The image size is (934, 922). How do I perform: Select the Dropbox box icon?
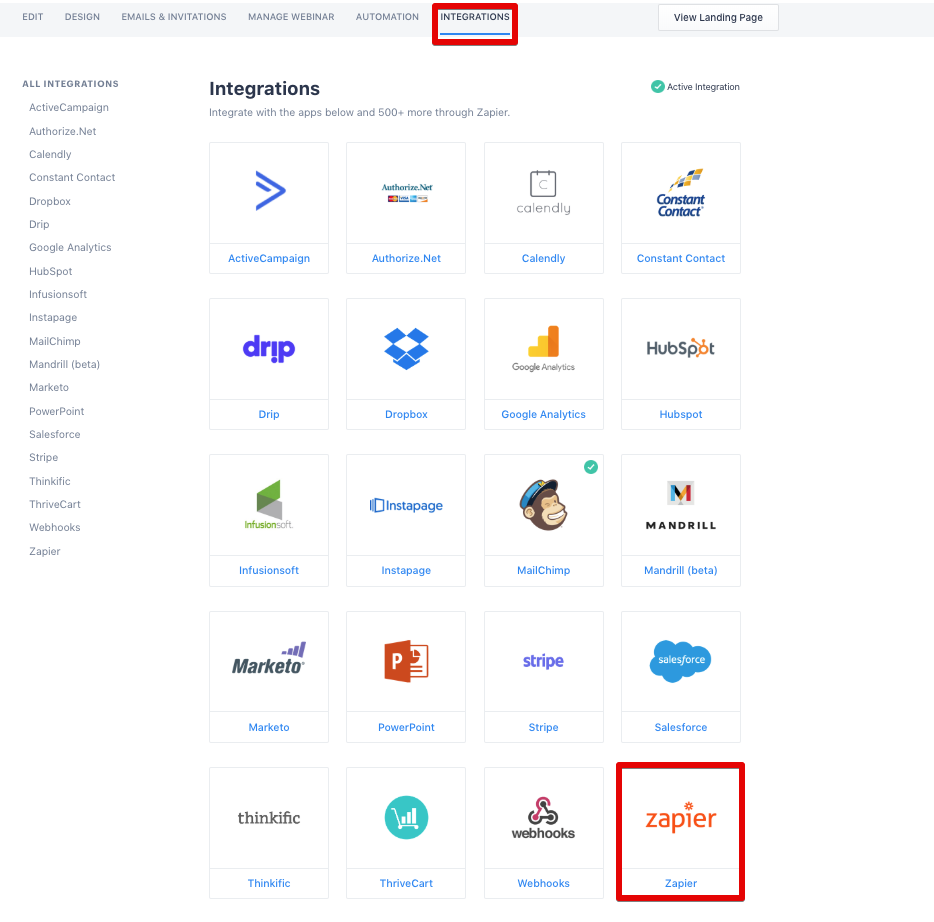coord(406,348)
